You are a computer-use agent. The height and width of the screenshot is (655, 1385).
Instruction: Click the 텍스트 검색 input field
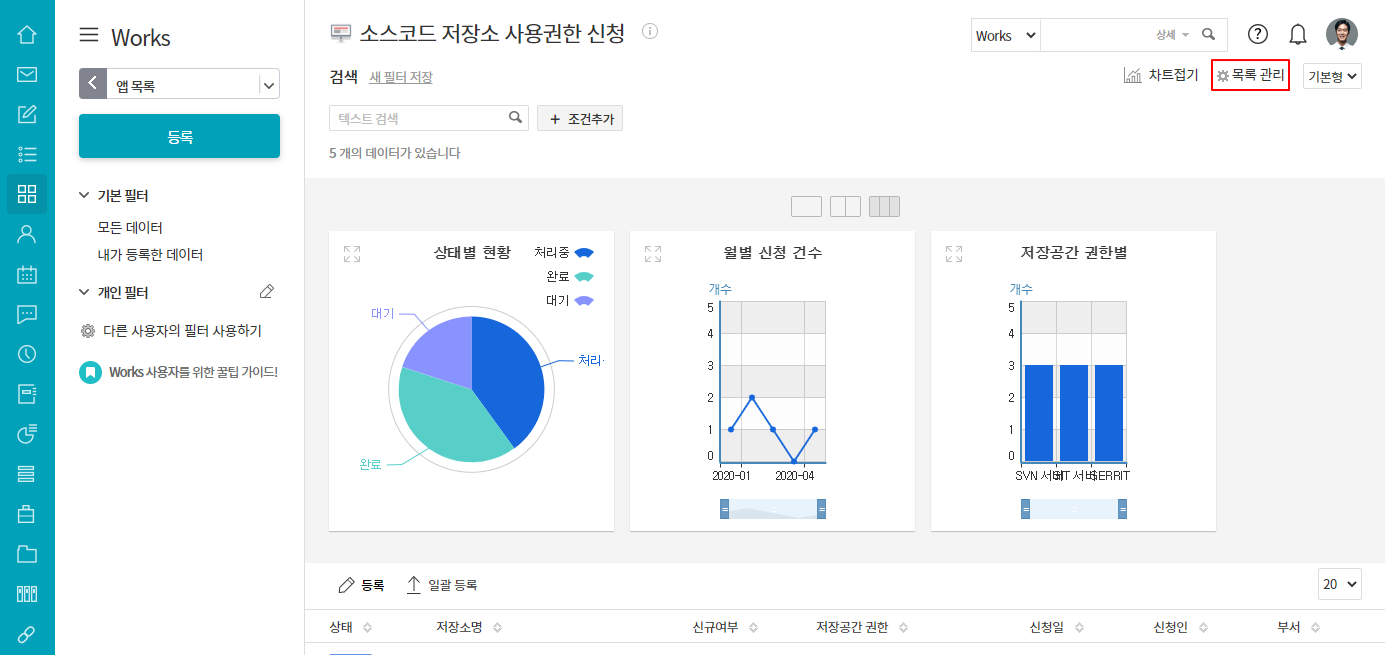tap(420, 118)
